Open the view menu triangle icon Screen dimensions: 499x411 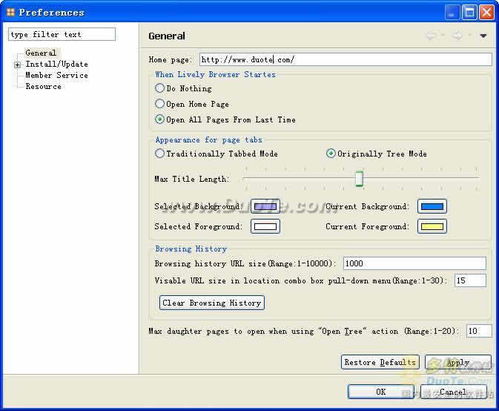click(483, 36)
